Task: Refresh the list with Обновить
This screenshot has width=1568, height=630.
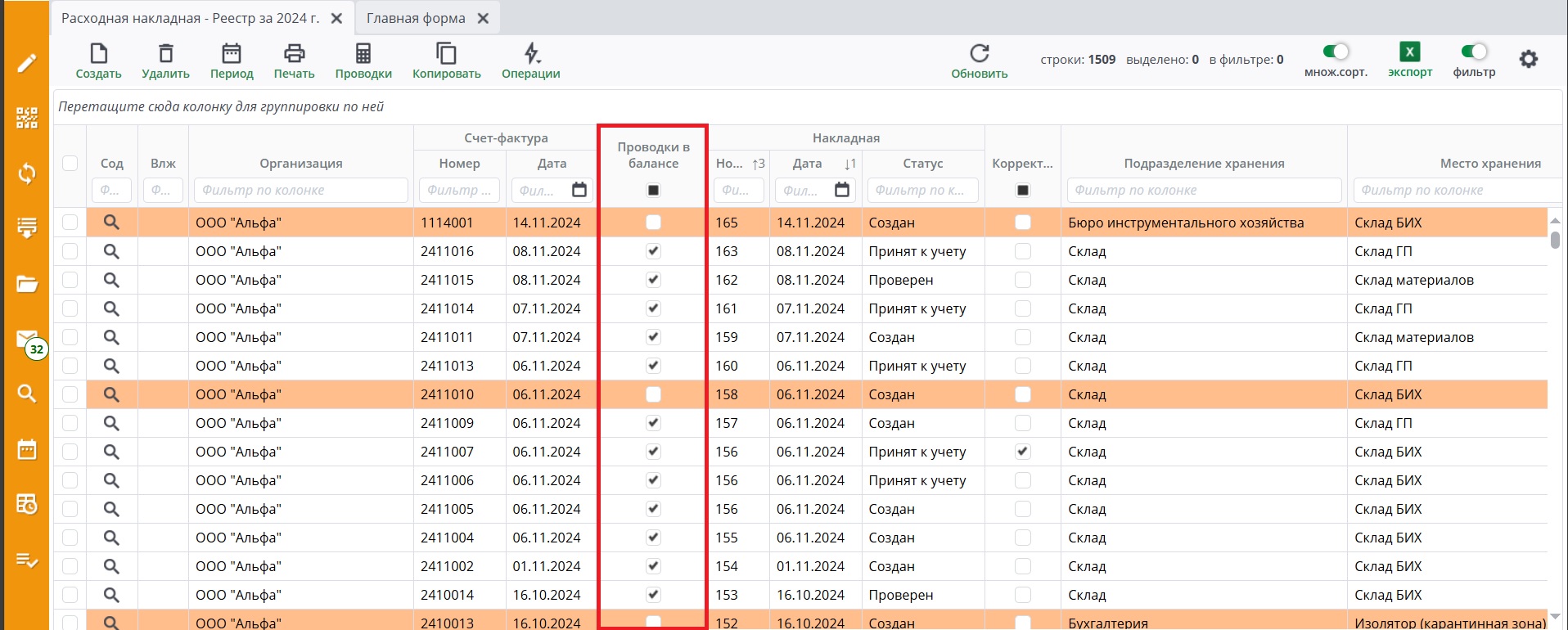Action: tap(979, 55)
